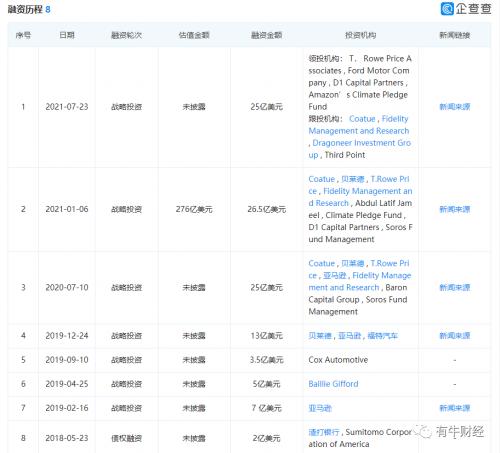Screen dimensions: 500x453
Task: Open Baillie Gifford investor link
Action: pos(333,384)
